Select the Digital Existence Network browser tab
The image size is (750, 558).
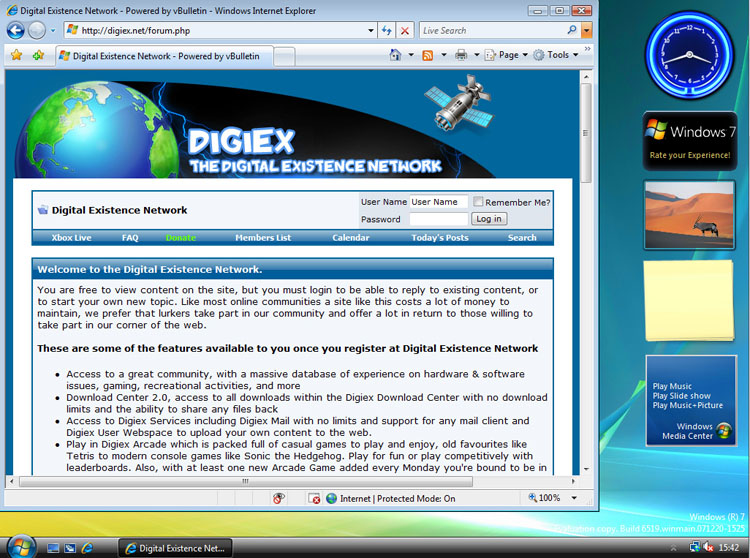click(x=164, y=56)
